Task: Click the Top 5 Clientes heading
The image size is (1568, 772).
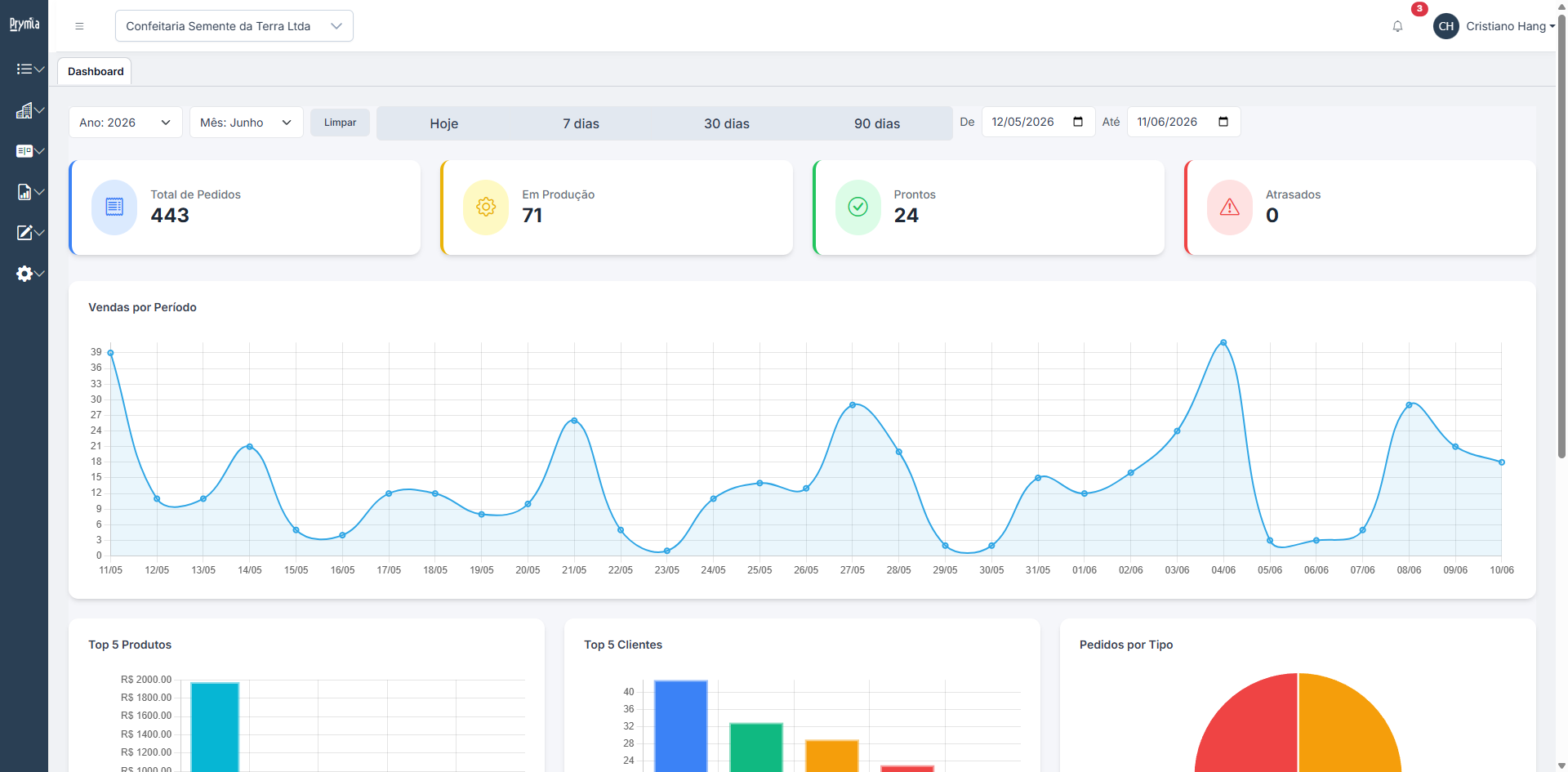Action: coord(623,645)
